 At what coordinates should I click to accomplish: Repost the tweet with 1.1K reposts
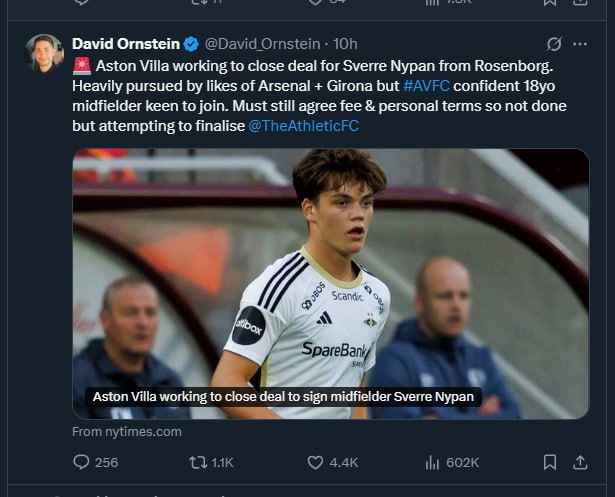(198, 462)
